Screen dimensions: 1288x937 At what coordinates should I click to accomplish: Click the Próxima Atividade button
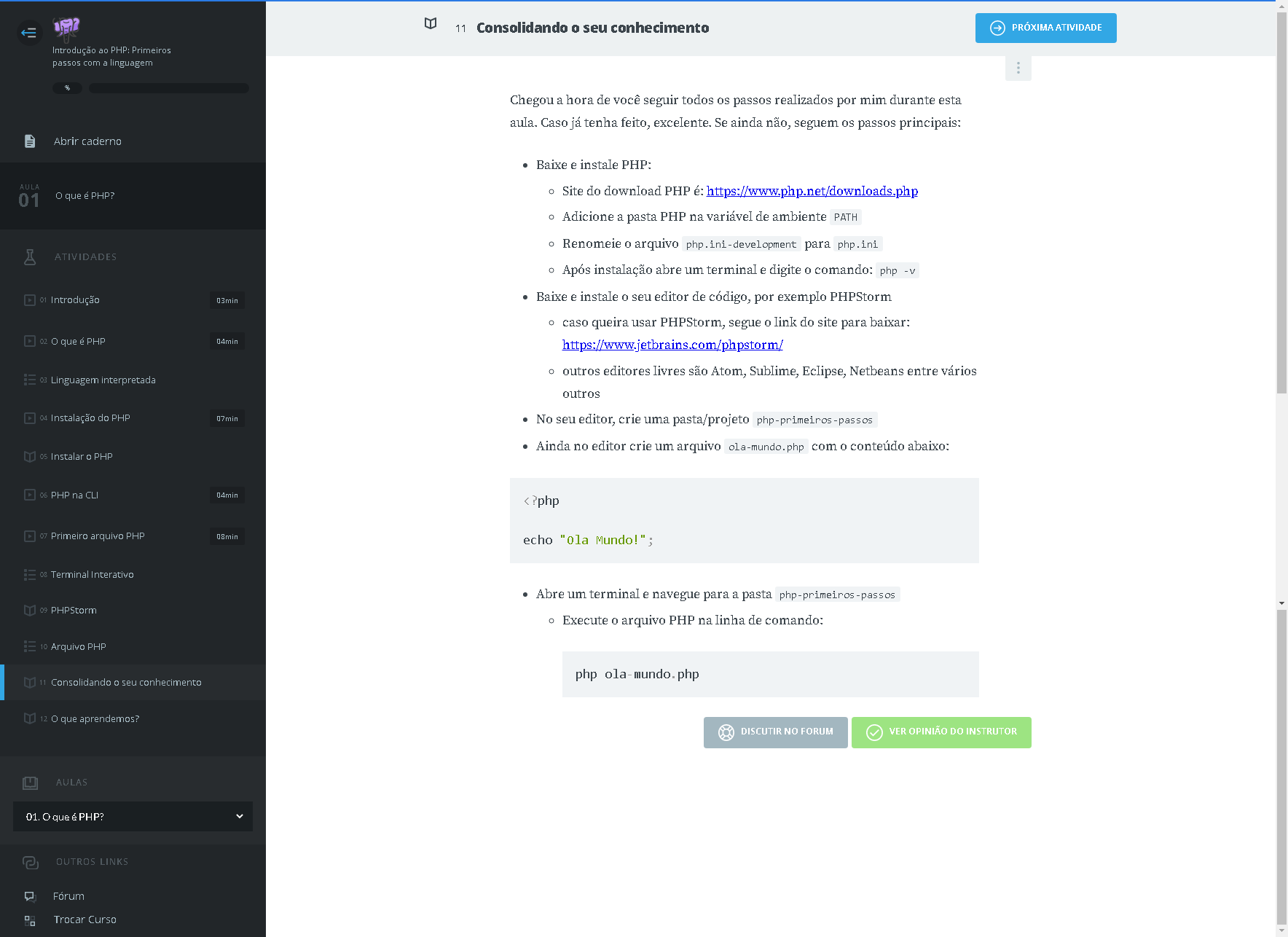pos(1045,28)
